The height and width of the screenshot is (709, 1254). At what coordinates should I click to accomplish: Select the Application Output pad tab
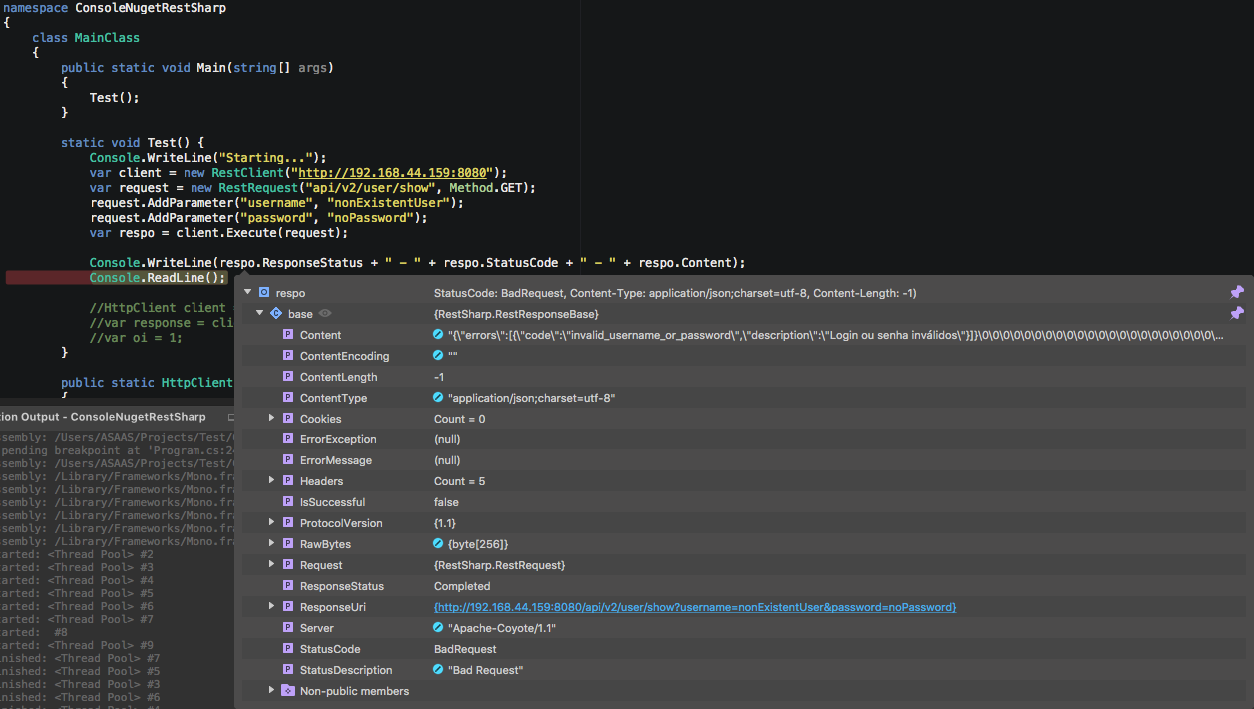tap(103, 416)
